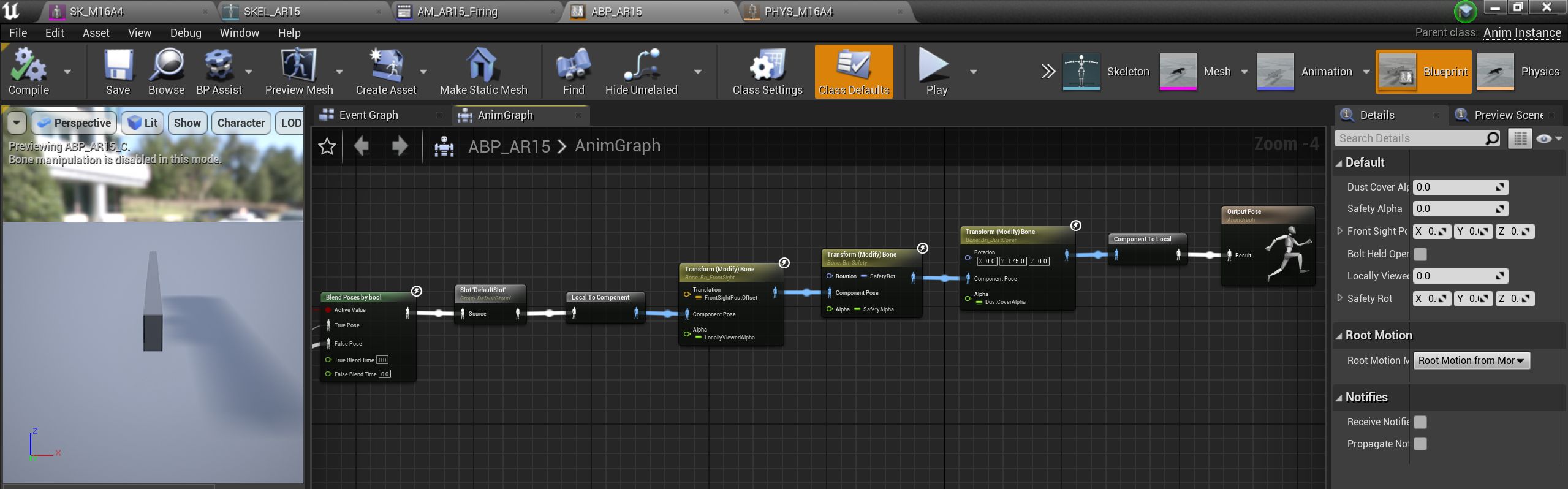Navigate back in graph history

tap(362, 146)
